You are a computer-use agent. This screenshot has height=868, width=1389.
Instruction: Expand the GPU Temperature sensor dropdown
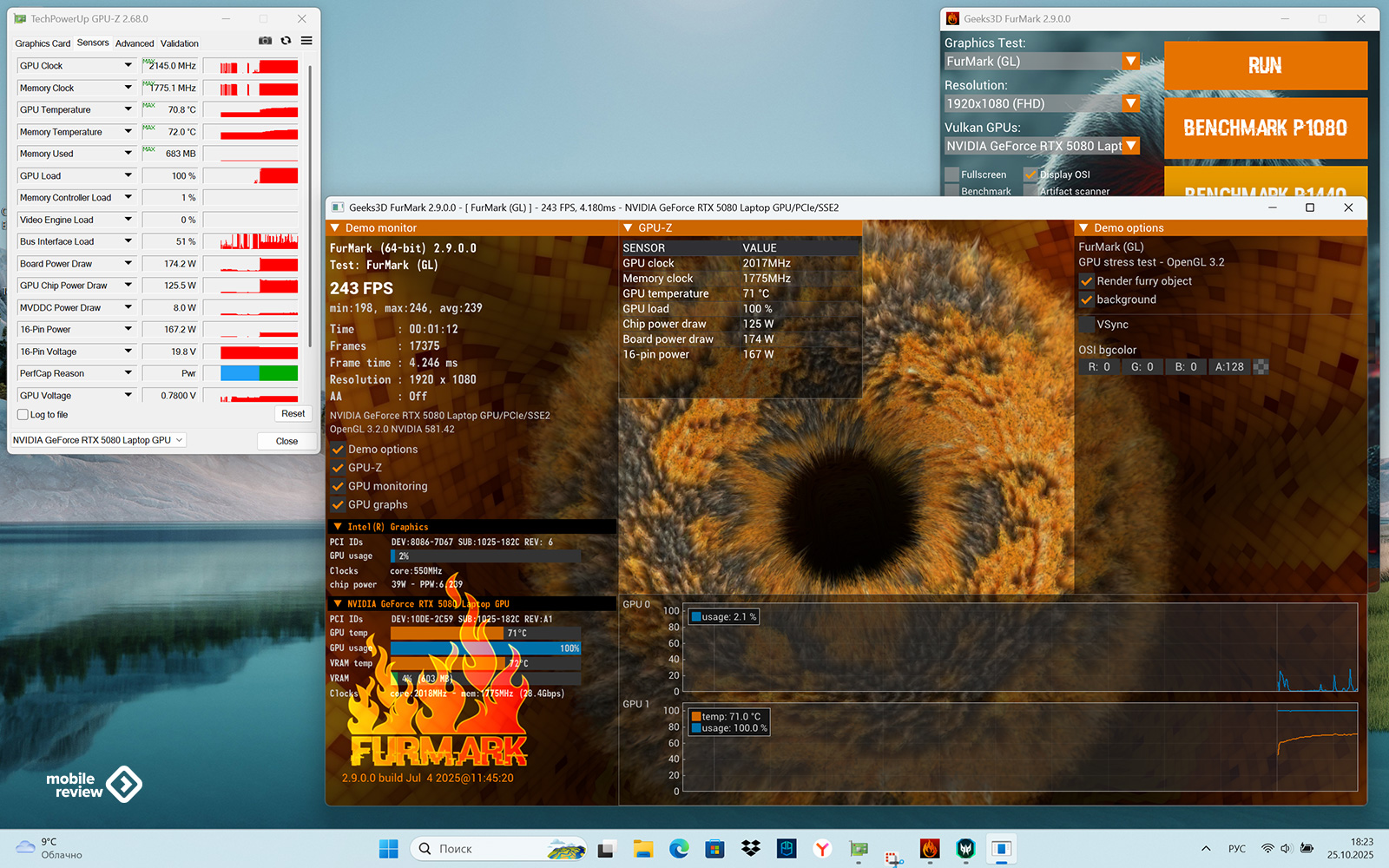pos(128,109)
